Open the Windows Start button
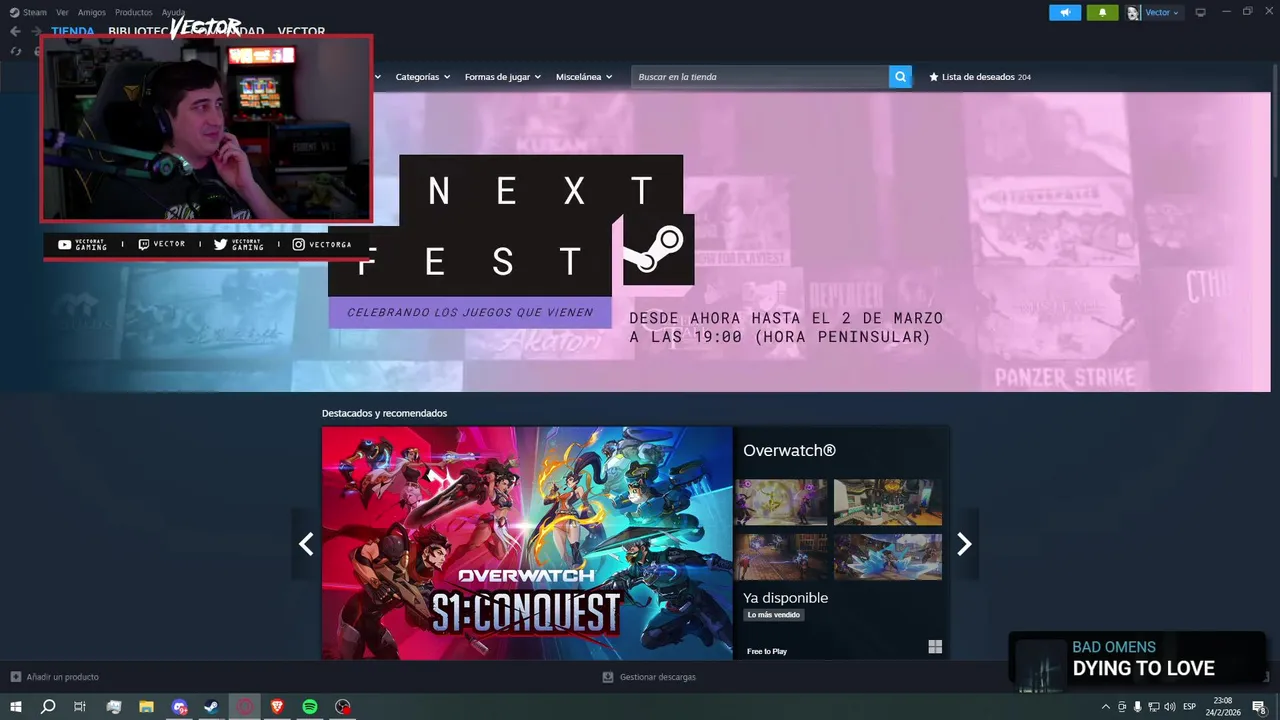 [x=16, y=707]
